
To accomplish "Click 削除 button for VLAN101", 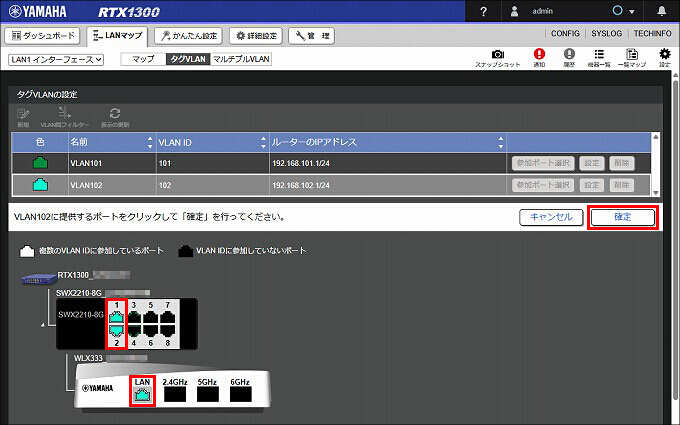I will tap(621, 163).
